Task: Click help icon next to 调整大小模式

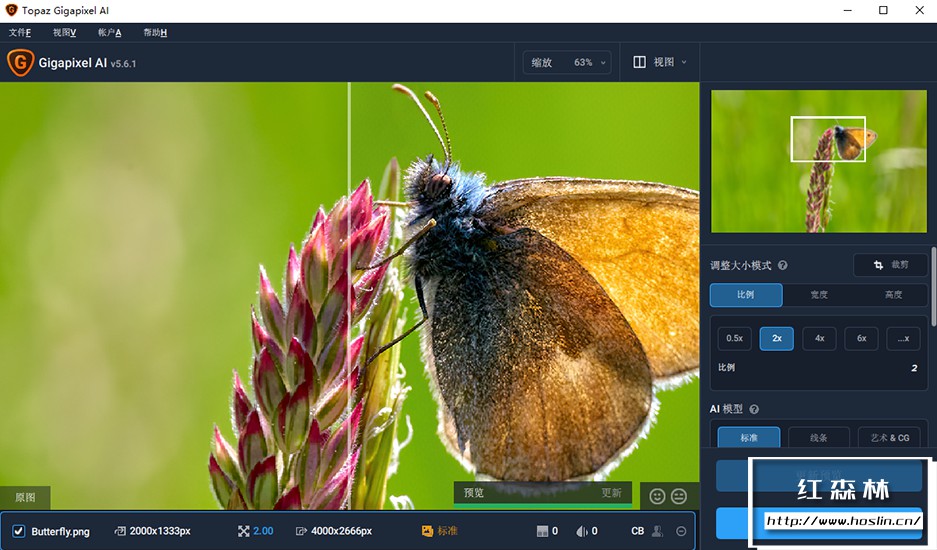Action: point(782,265)
